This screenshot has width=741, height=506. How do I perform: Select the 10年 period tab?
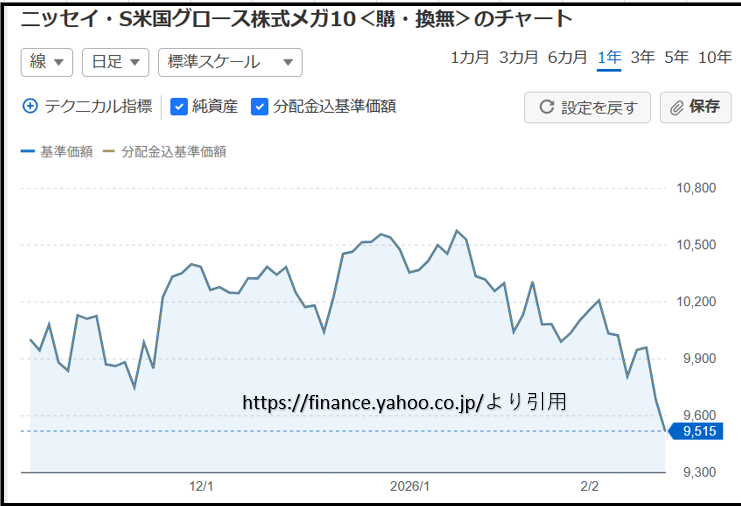tap(714, 57)
